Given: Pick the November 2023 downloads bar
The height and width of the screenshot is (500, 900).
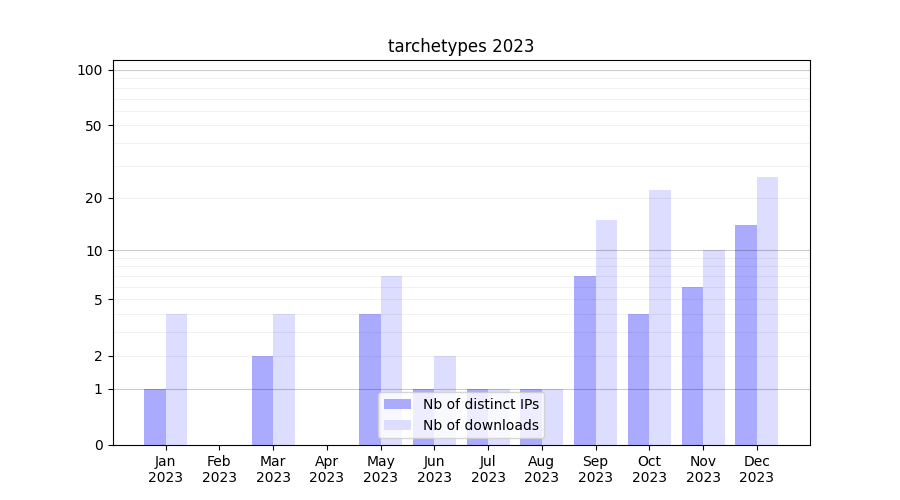Looking at the screenshot, I should (x=714, y=347).
